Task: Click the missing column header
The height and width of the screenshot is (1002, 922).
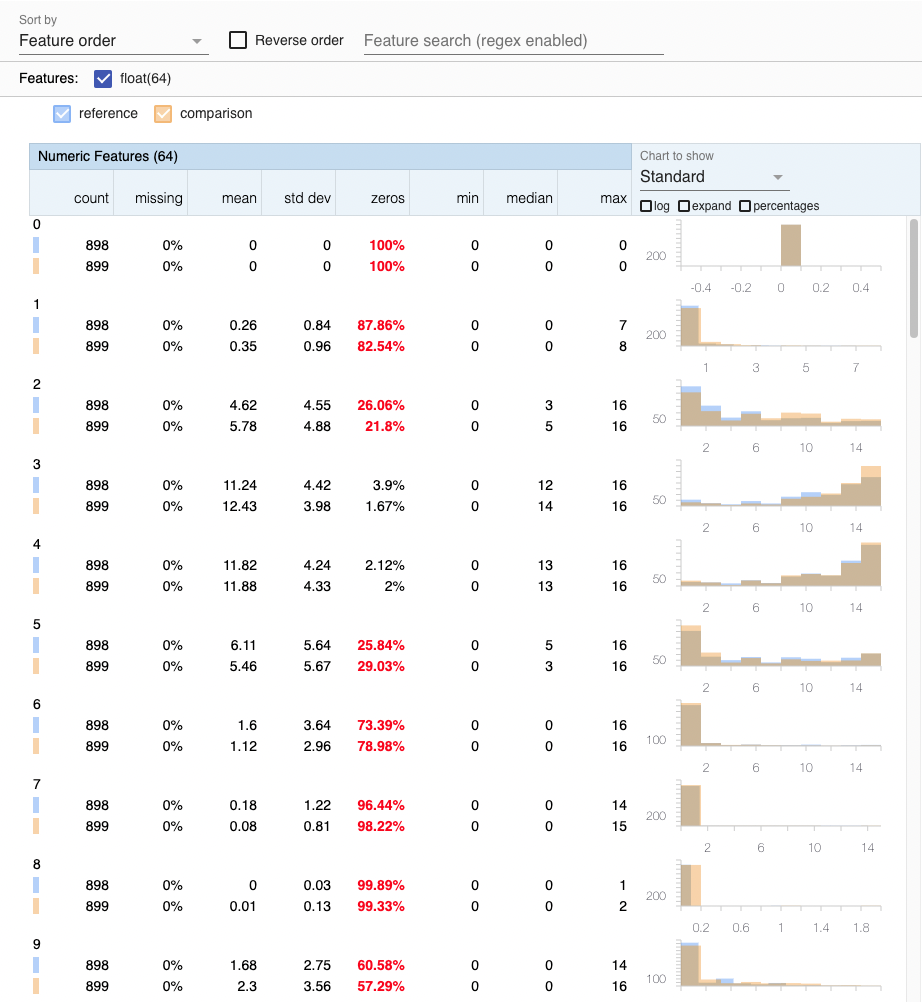Action: tap(159, 198)
